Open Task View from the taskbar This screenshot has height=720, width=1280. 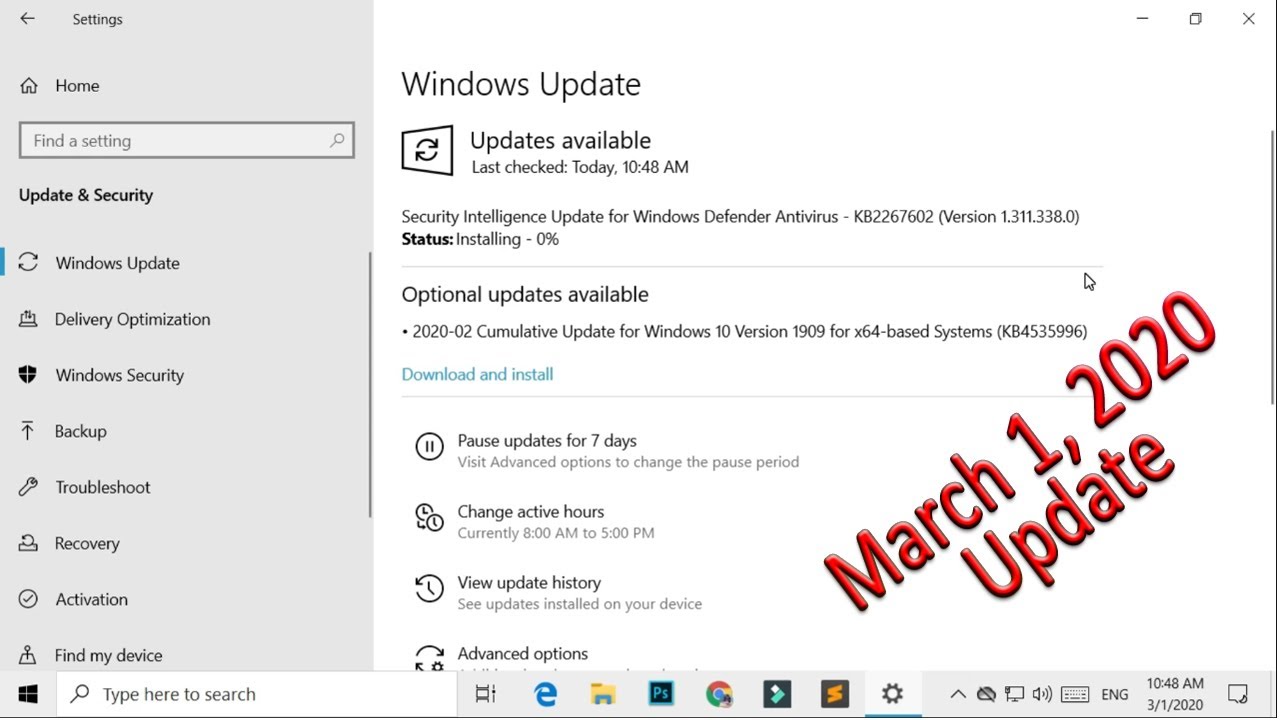(x=486, y=694)
